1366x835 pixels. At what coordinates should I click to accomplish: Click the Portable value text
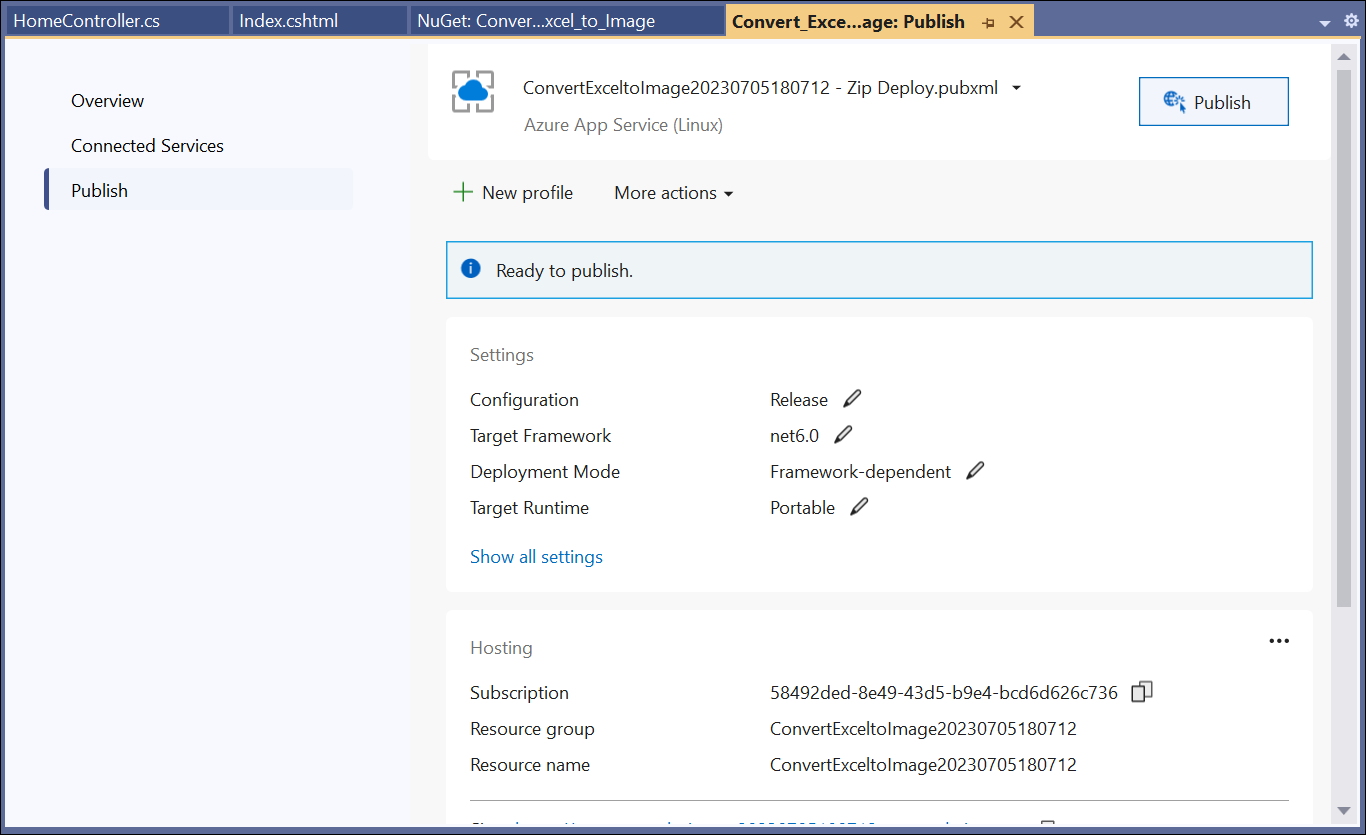coord(802,508)
